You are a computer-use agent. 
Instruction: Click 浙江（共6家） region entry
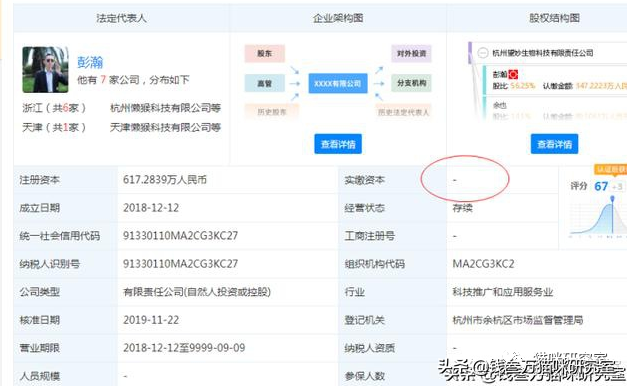pos(54,108)
